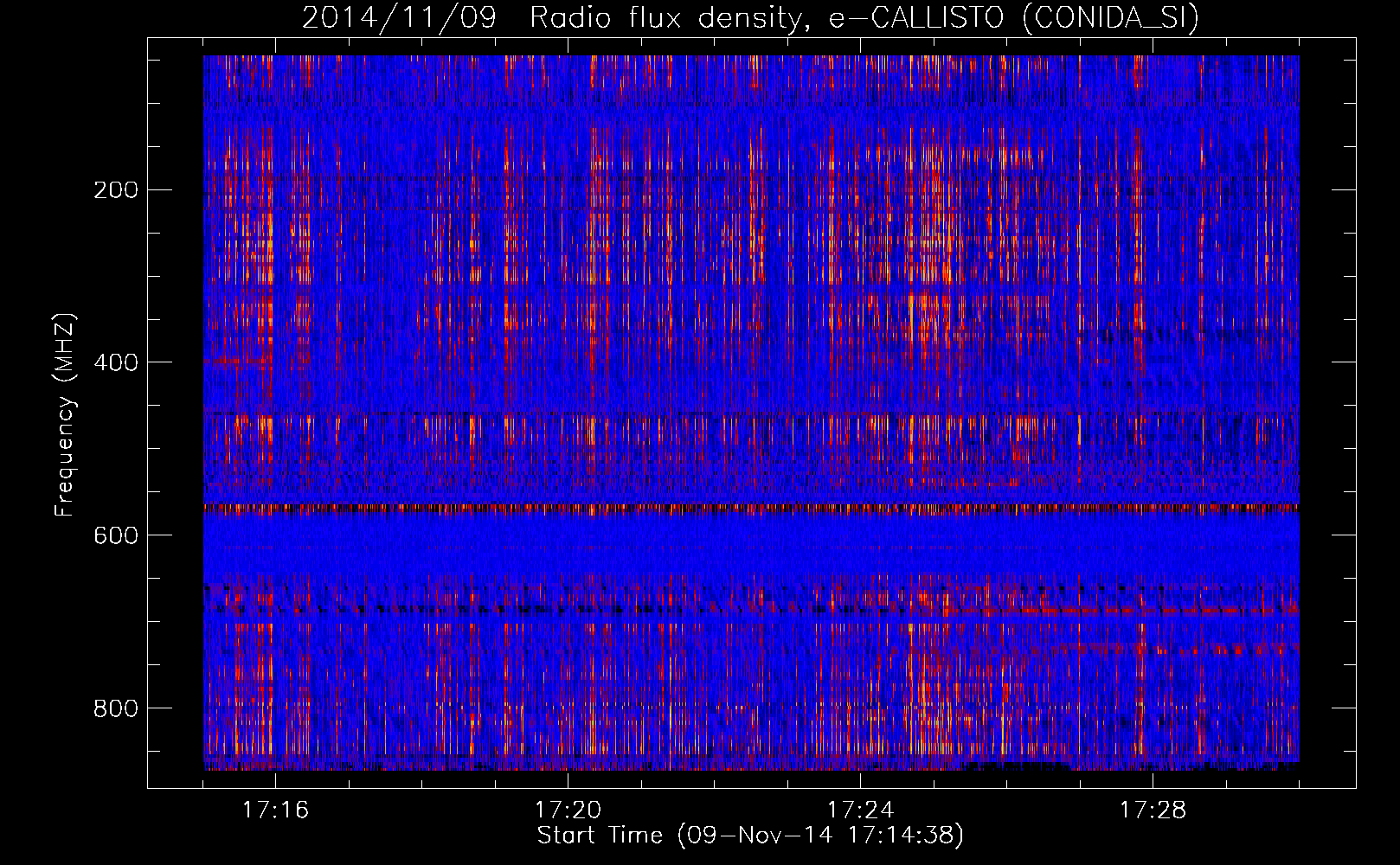Viewport: 1400px width, 865px height.
Task: Click the 17:20 time tick label
Action: pos(568,810)
